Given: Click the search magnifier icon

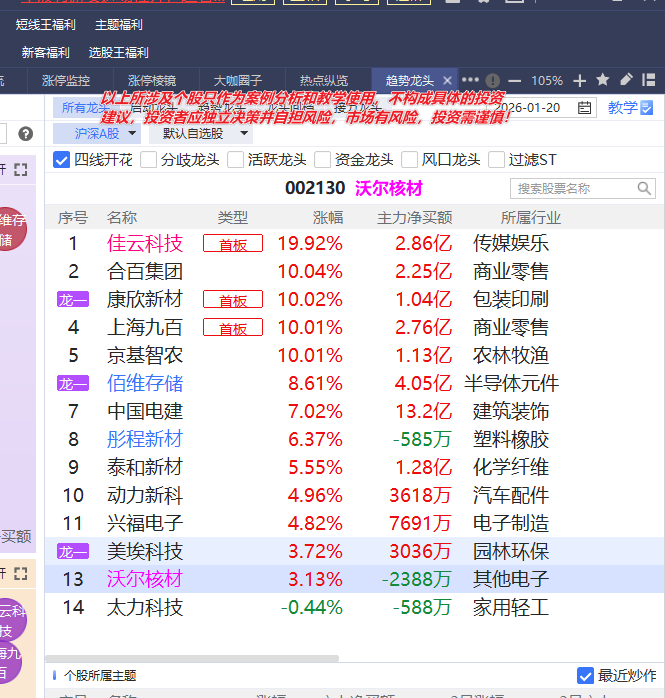Looking at the screenshot, I should 644,188.
